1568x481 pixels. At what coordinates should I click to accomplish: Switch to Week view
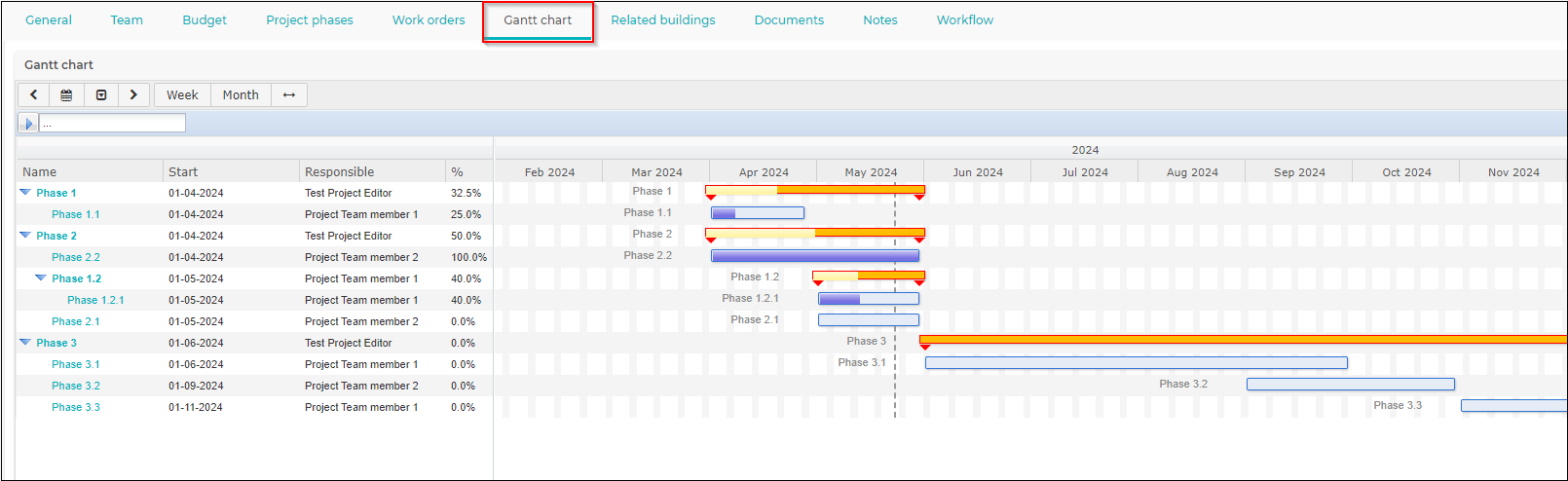pos(182,94)
